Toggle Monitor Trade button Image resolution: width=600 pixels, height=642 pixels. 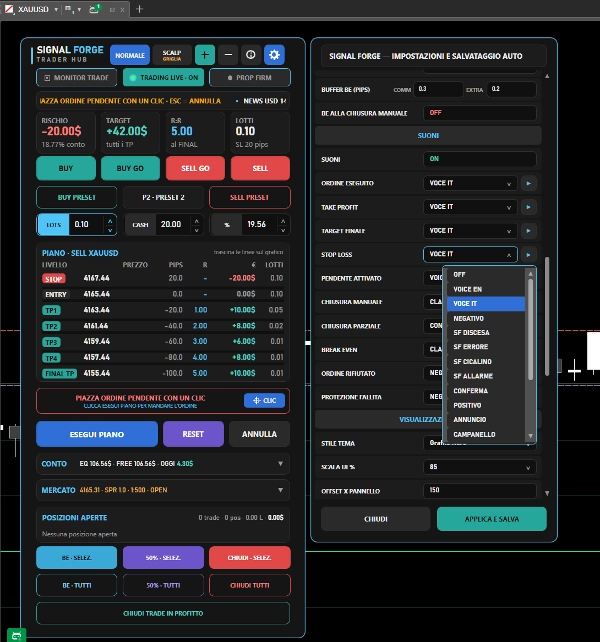coord(77,77)
